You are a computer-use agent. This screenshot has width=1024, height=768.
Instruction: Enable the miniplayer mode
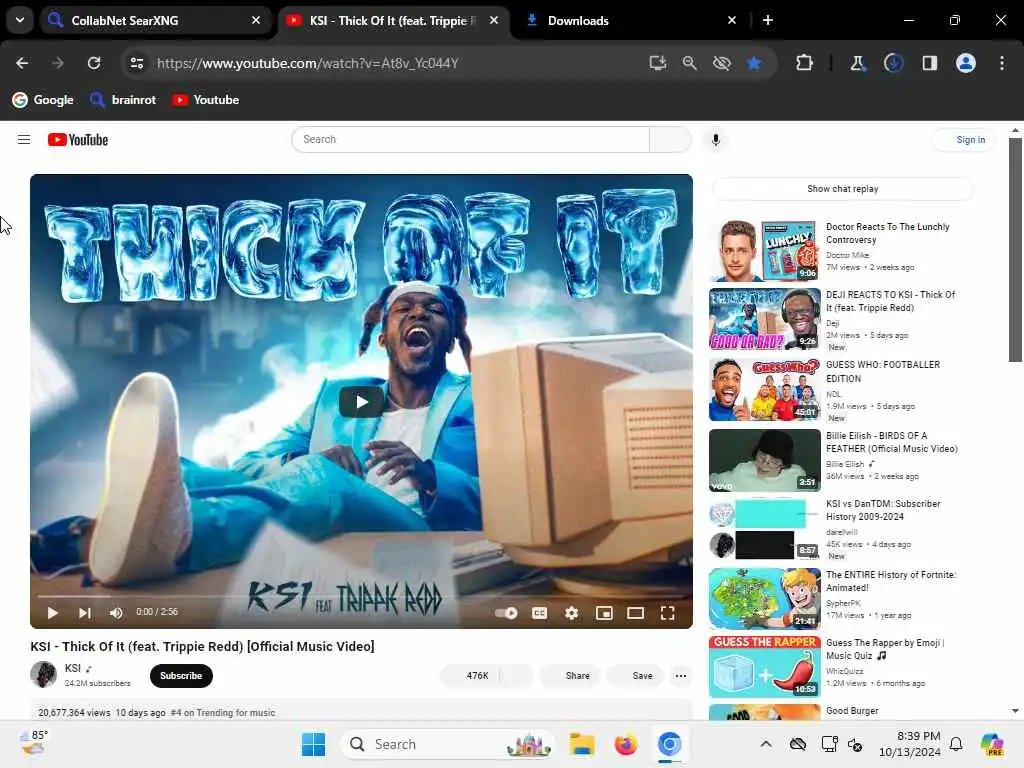[604, 613]
